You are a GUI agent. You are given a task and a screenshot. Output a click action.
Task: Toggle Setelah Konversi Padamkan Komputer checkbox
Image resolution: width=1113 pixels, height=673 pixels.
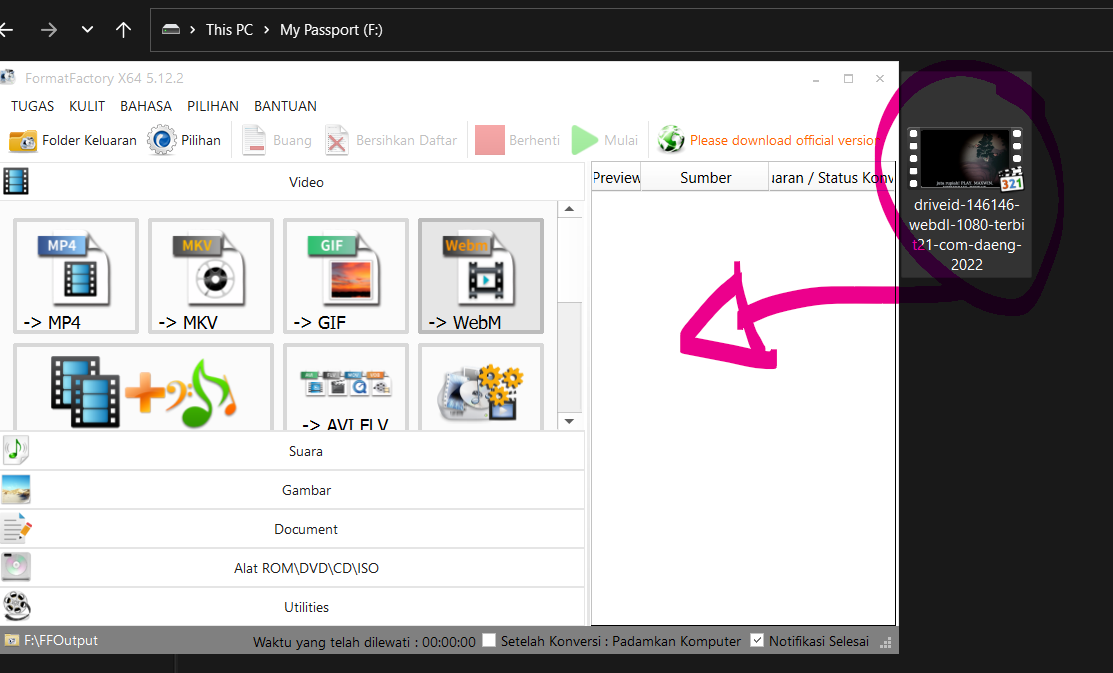(489, 640)
